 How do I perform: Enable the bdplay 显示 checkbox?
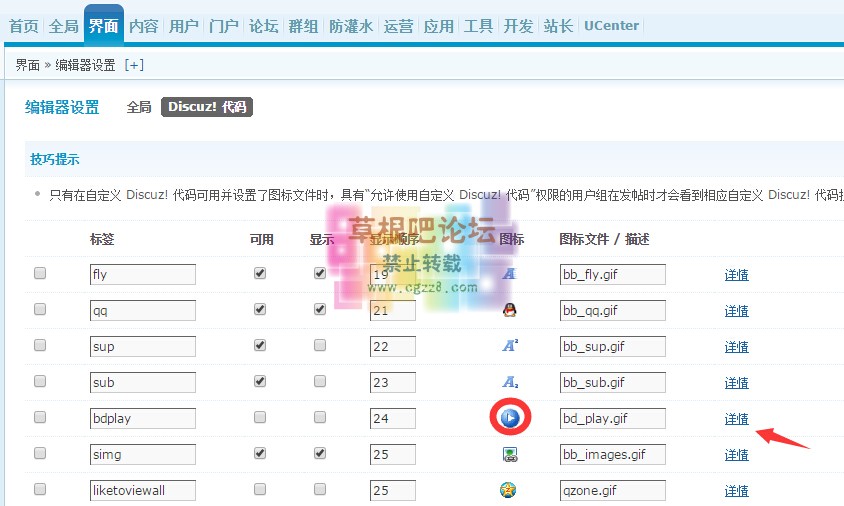pos(320,417)
